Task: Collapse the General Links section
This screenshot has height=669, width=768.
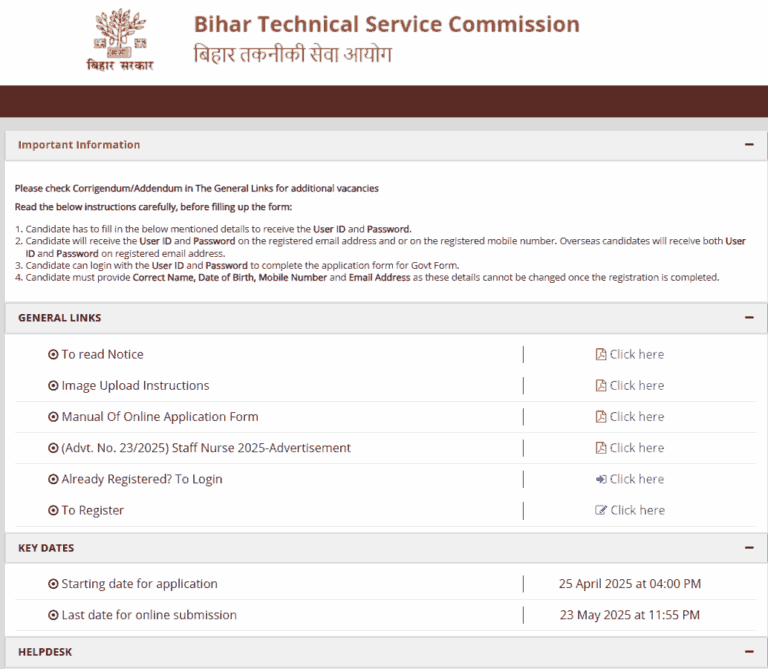Action: [749, 318]
